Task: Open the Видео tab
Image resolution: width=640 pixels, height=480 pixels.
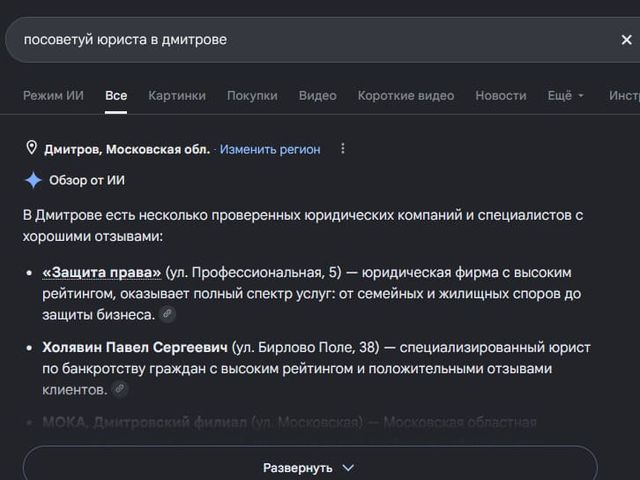Action: click(318, 96)
